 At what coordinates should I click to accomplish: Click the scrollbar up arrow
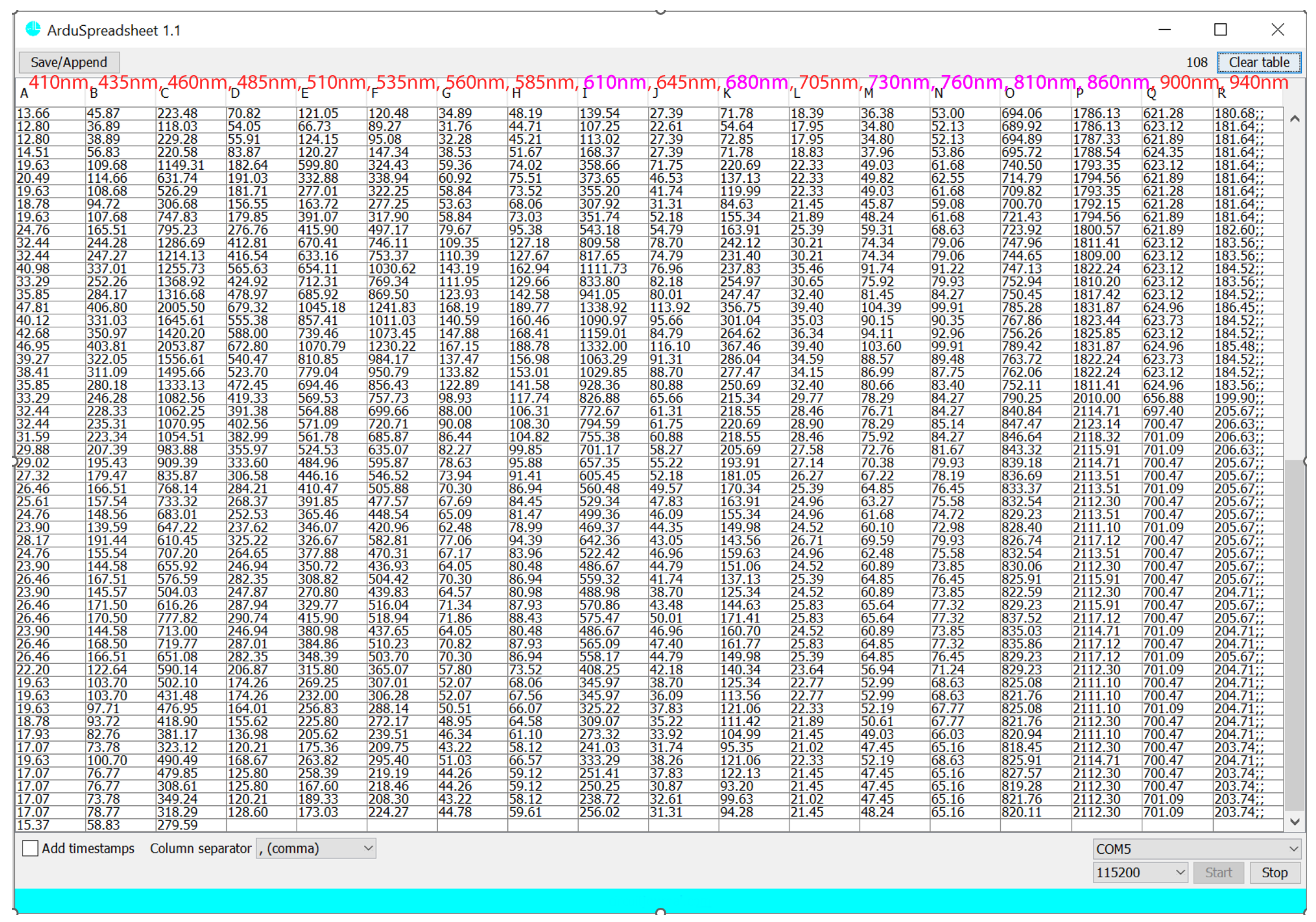pos(1294,119)
